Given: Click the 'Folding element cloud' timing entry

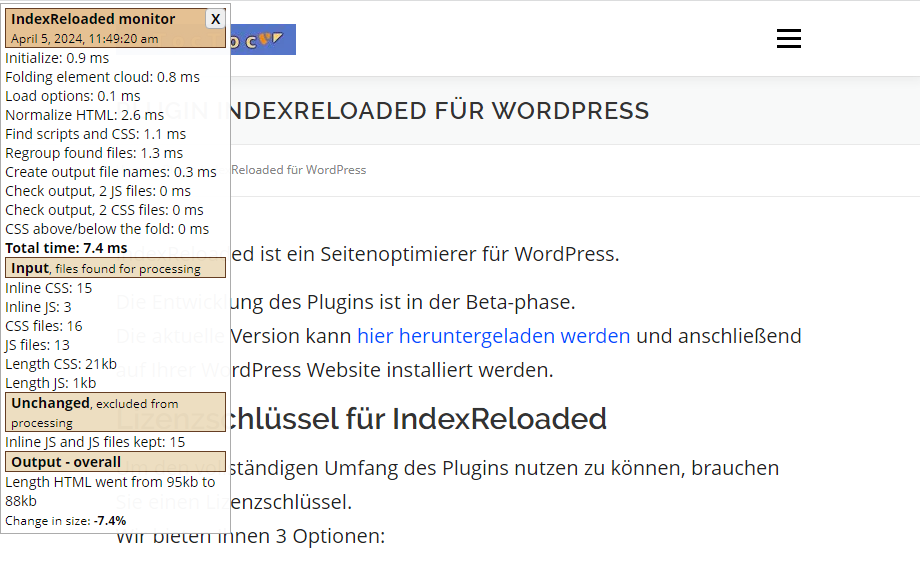Looking at the screenshot, I should click(x=102, y=77).
